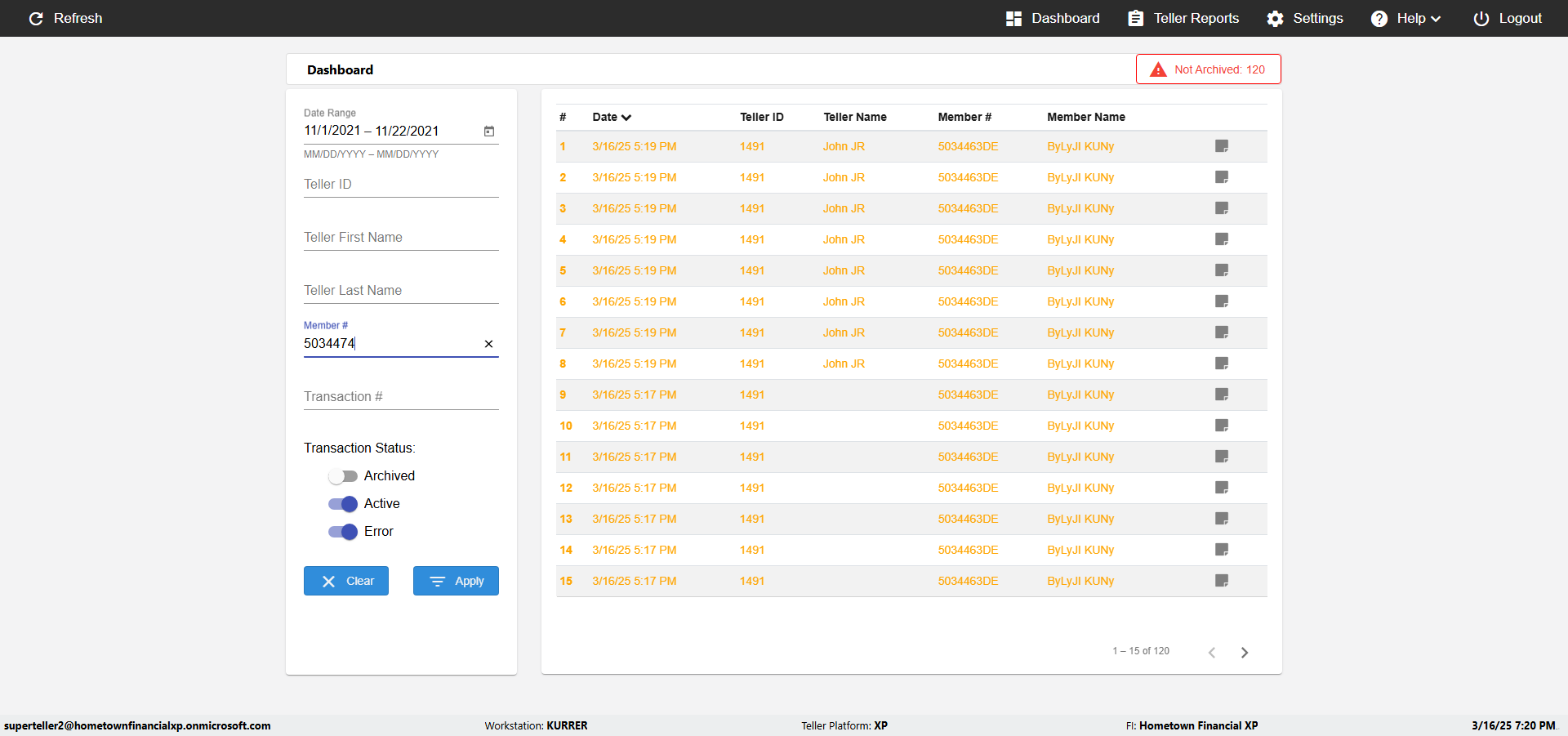This screenshot has width=1568, height=736.
Task: Open the note icon for row 15
Action: (x=1222, y=581)
